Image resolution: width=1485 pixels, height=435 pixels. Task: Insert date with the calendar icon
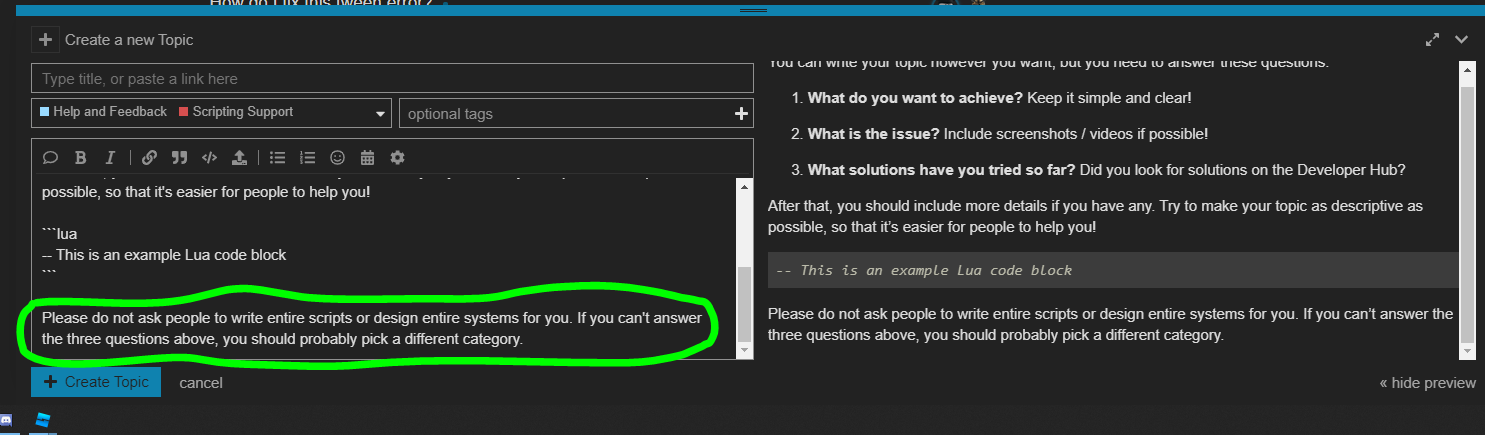point(367,157)
